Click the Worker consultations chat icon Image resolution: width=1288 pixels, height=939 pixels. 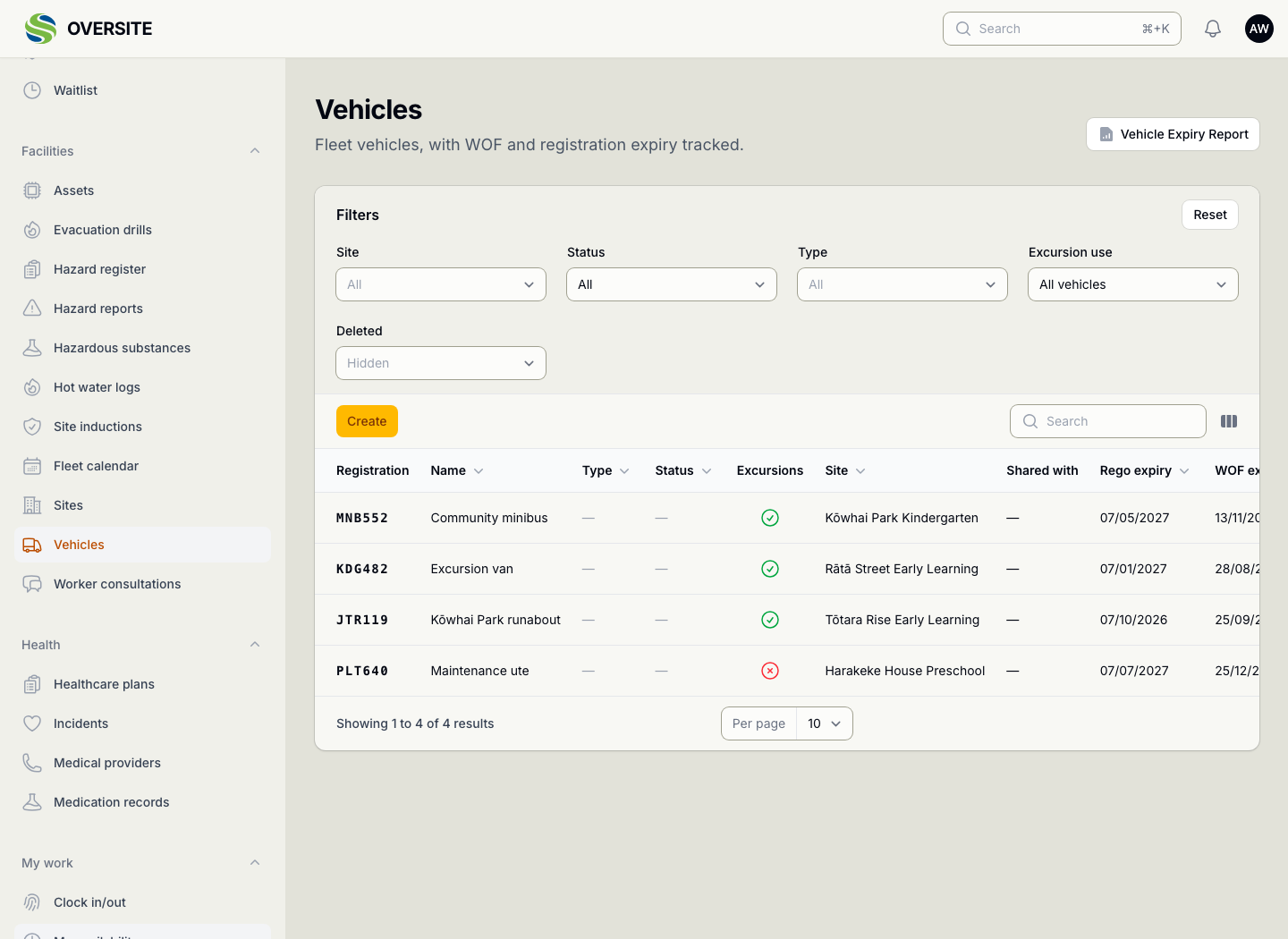tap(32, 584)
